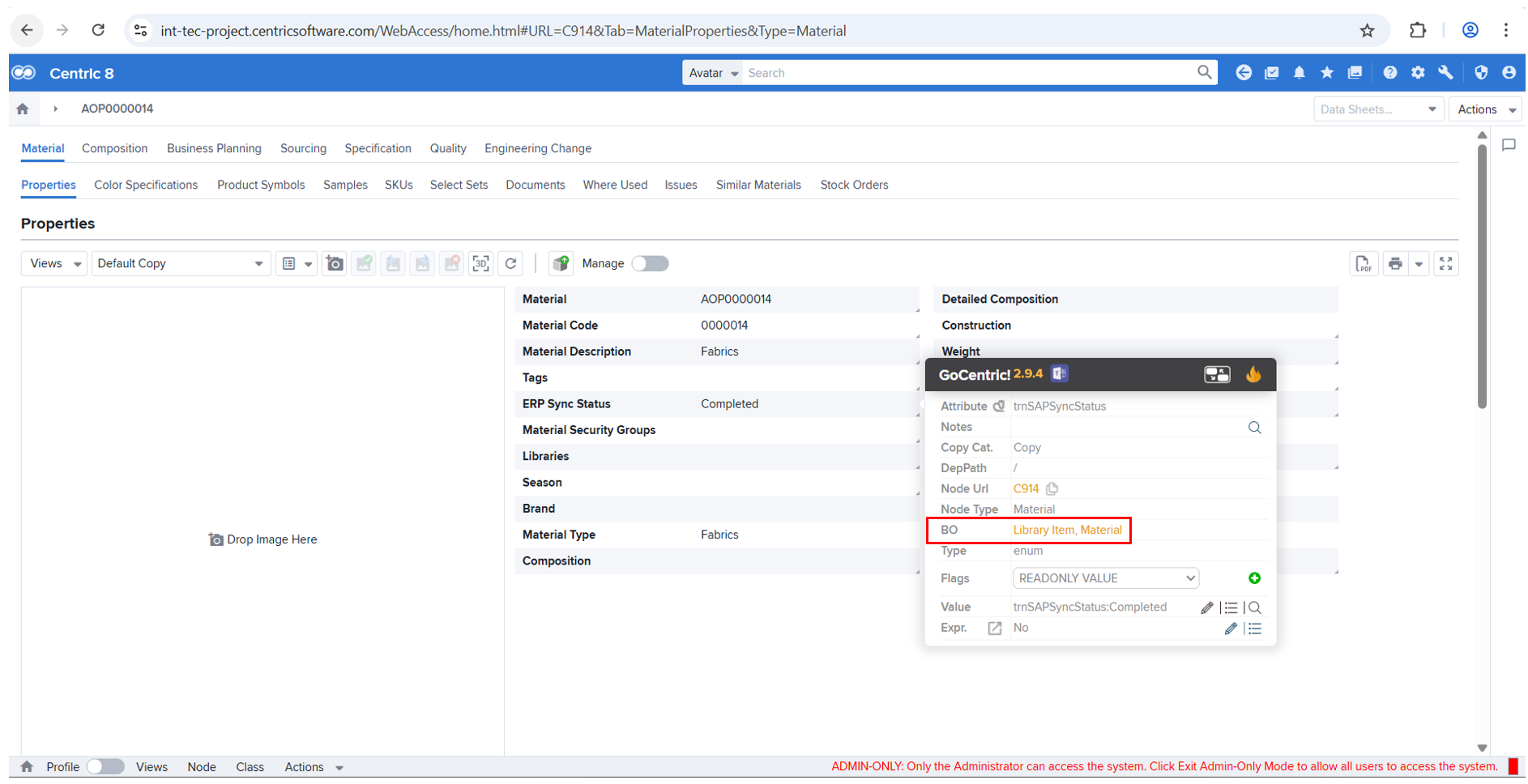
Task: Export properties to PDF
Action: pyautogui.click(x=1364, y=263)
